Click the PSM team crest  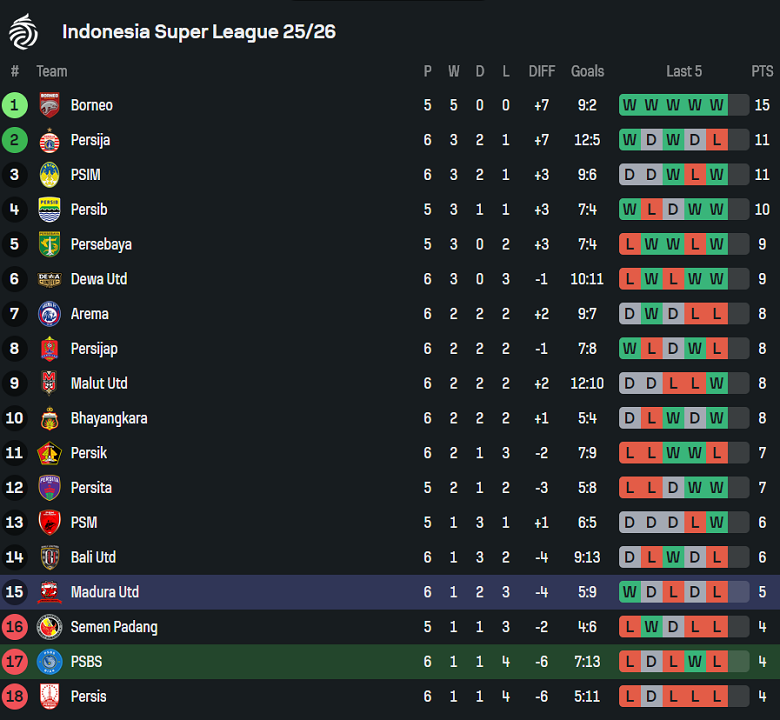coord(49,522)
